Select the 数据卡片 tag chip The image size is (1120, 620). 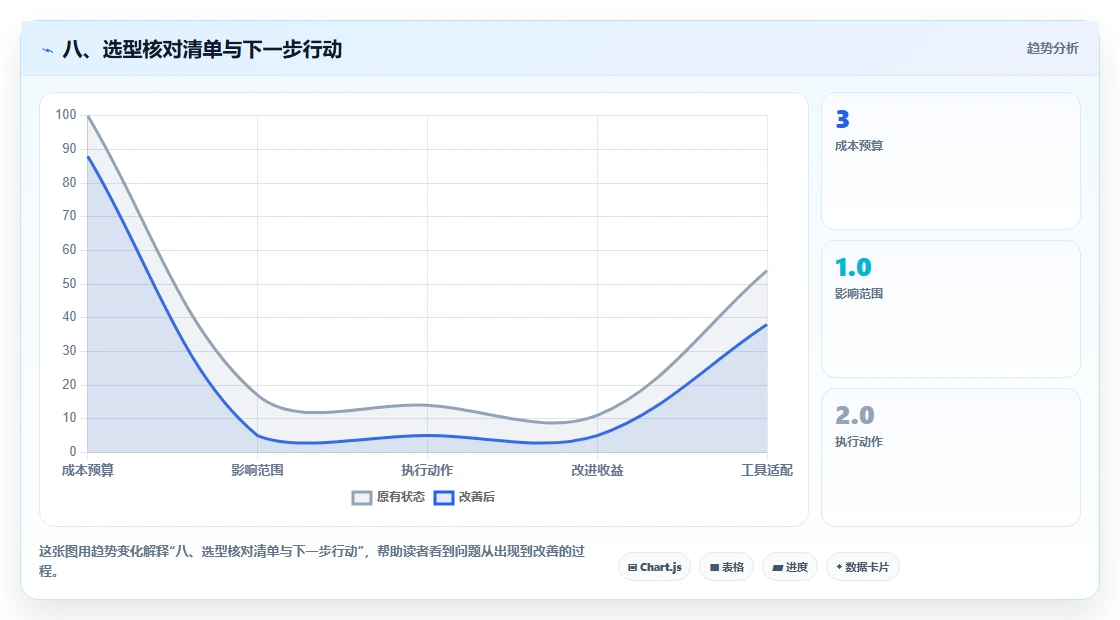[863, 567]
